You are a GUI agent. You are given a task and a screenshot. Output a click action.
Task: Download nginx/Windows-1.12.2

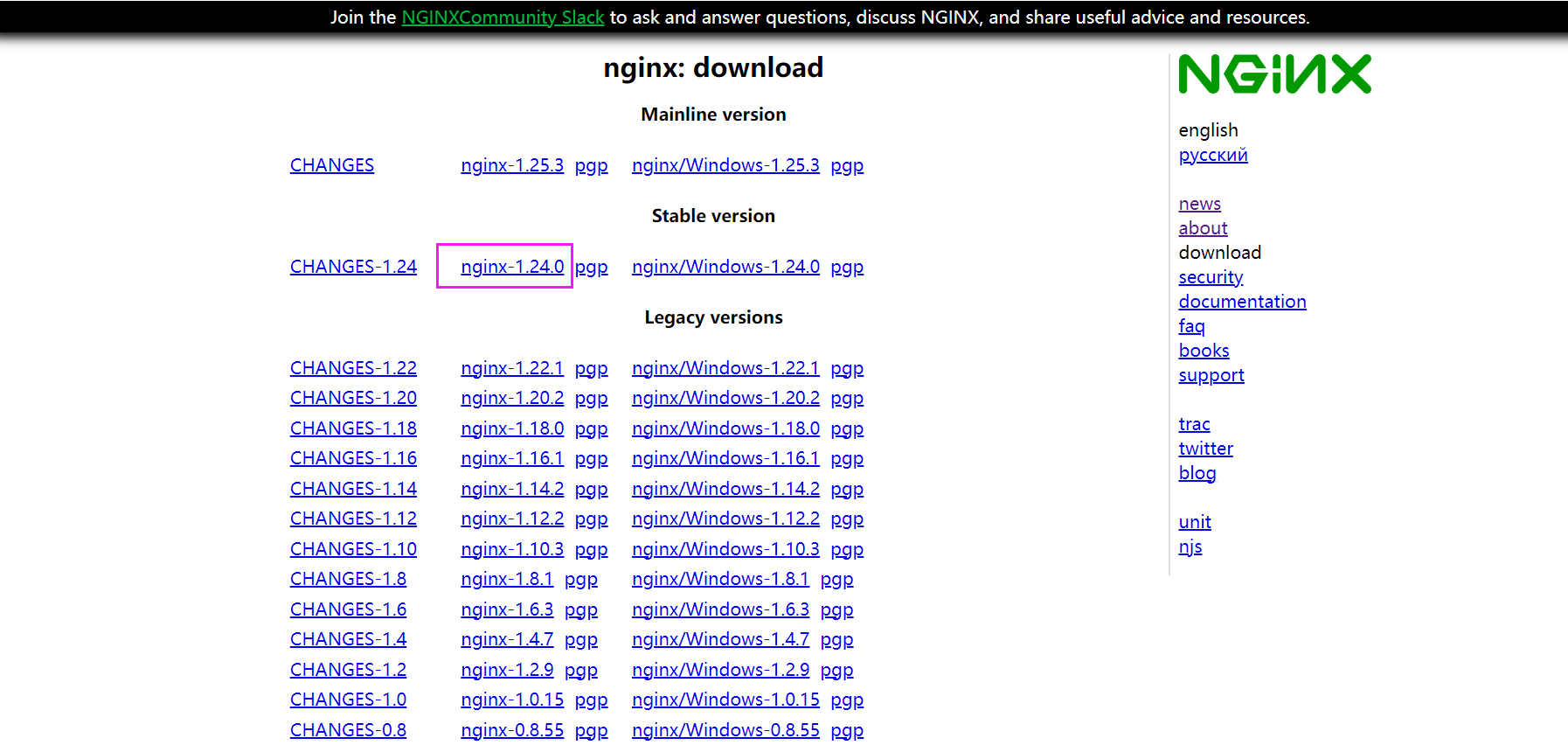[x=725, y=519]
